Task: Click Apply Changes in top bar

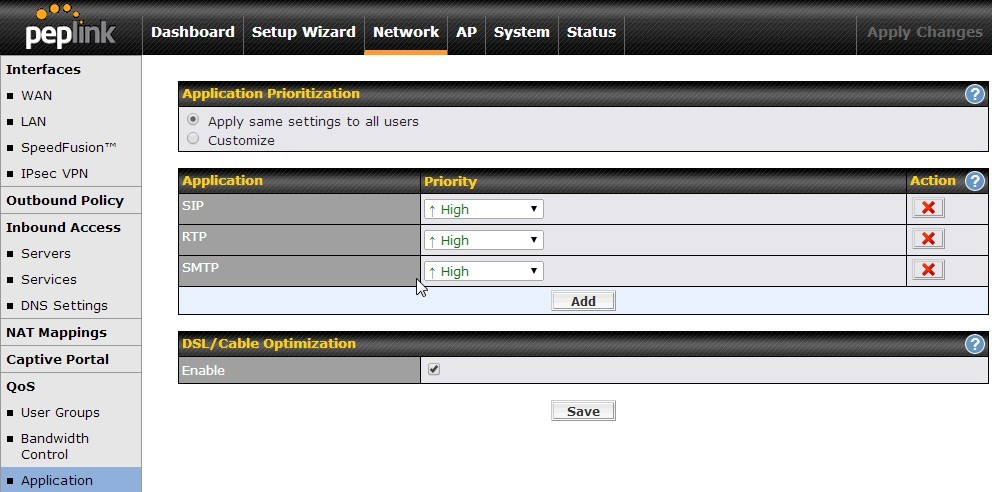Action: (924, 32)
